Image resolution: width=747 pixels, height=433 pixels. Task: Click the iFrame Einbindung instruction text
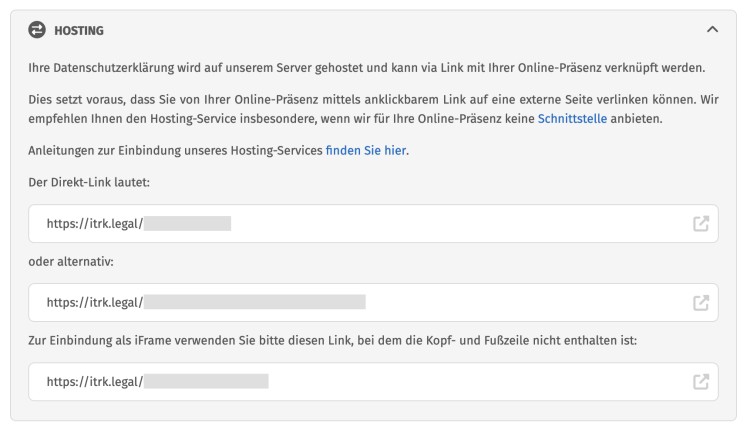(332, 341)
